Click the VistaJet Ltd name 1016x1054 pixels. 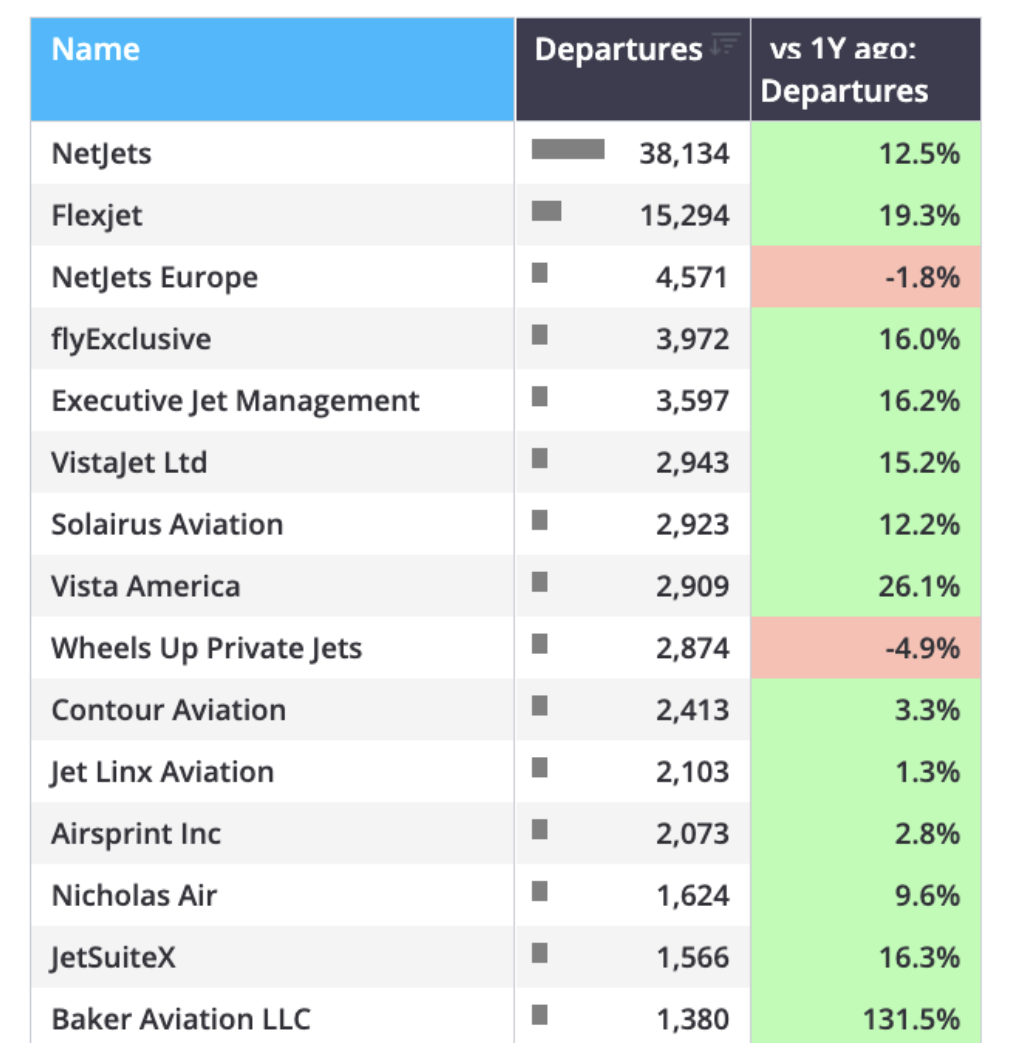pyautogui.click(x=129, y=463)
